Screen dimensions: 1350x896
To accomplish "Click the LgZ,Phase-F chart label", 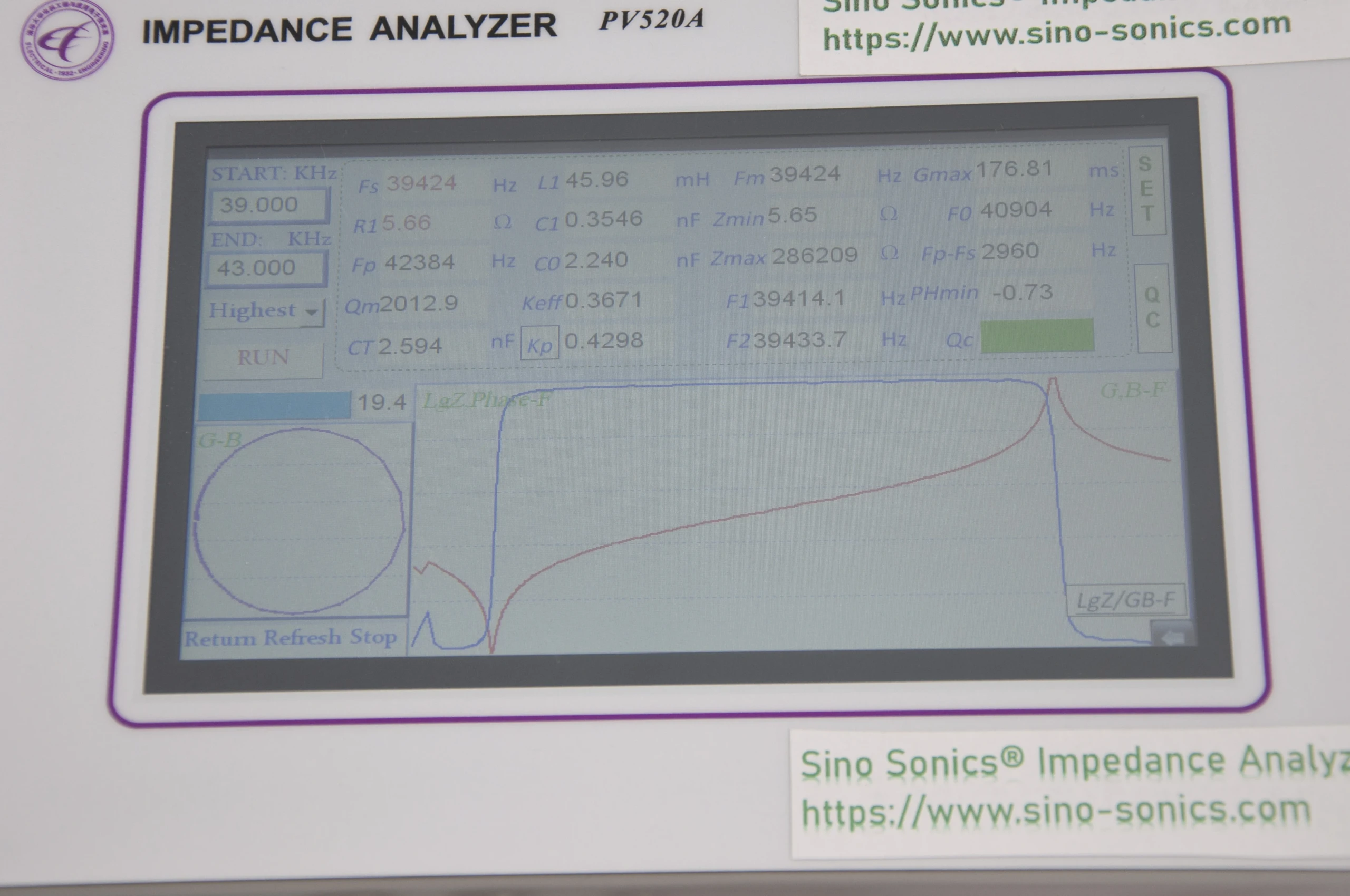I will coord(487,400).
